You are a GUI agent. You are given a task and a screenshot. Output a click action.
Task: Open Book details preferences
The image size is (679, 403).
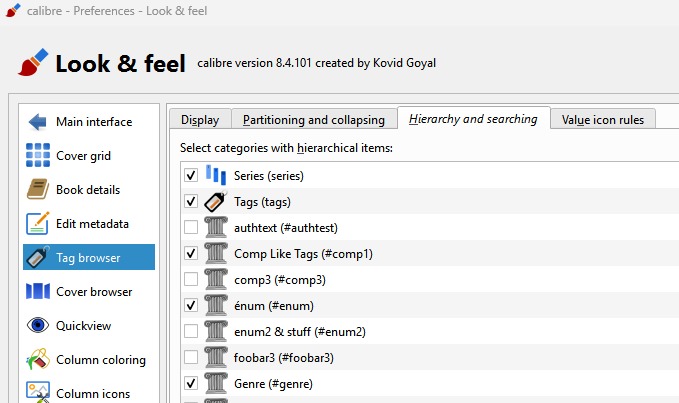90,190
